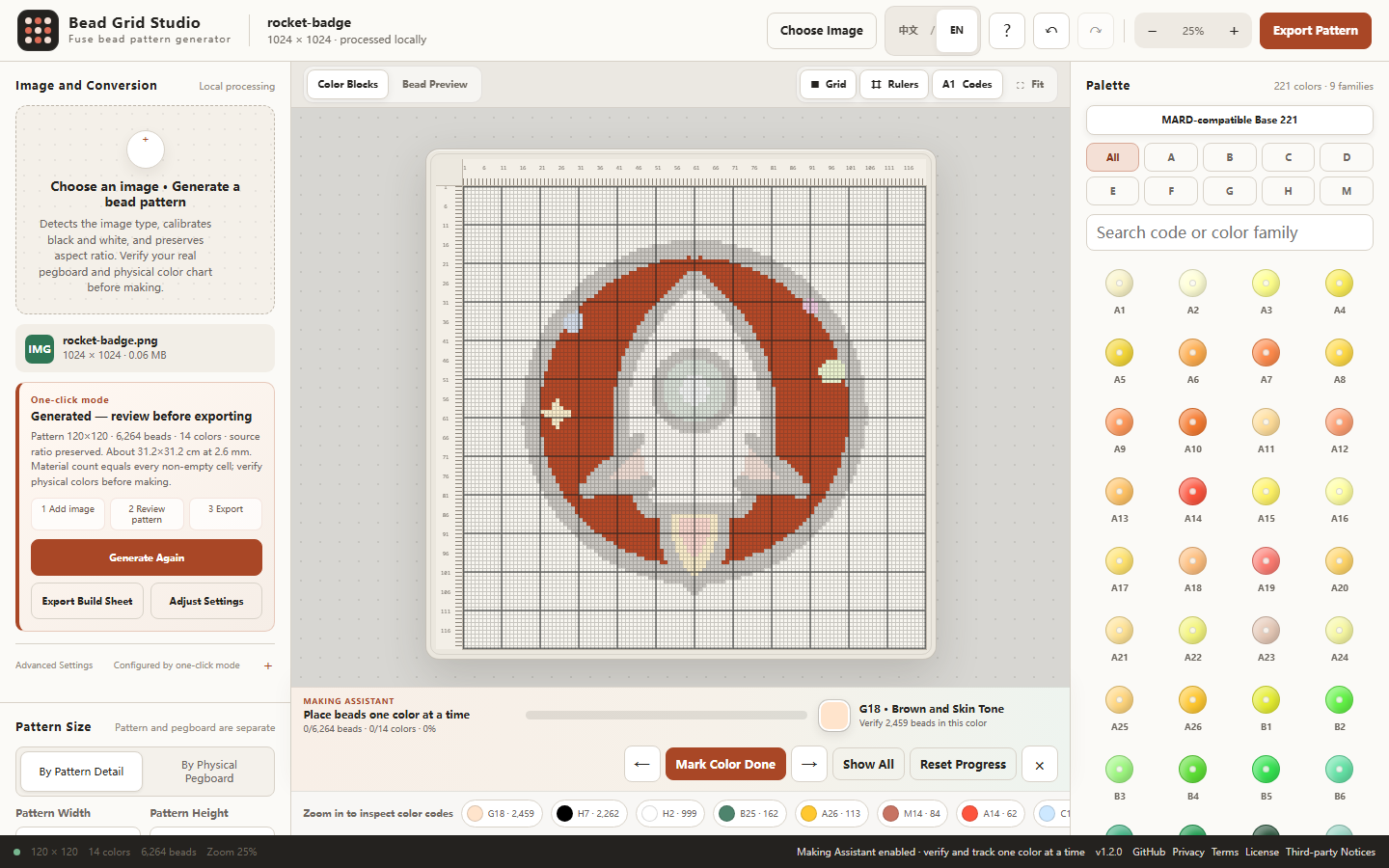The height and width of the screenshot is (868, 1389).
Task: Fit the pattern to the view
Action: coord(1030,85)
